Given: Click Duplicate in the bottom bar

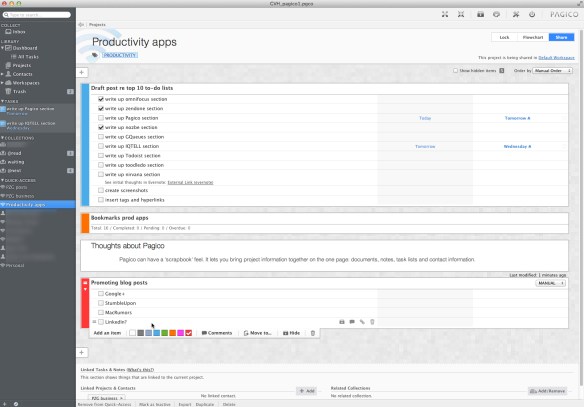Looking at the screenshot, I should pos(205,404).
